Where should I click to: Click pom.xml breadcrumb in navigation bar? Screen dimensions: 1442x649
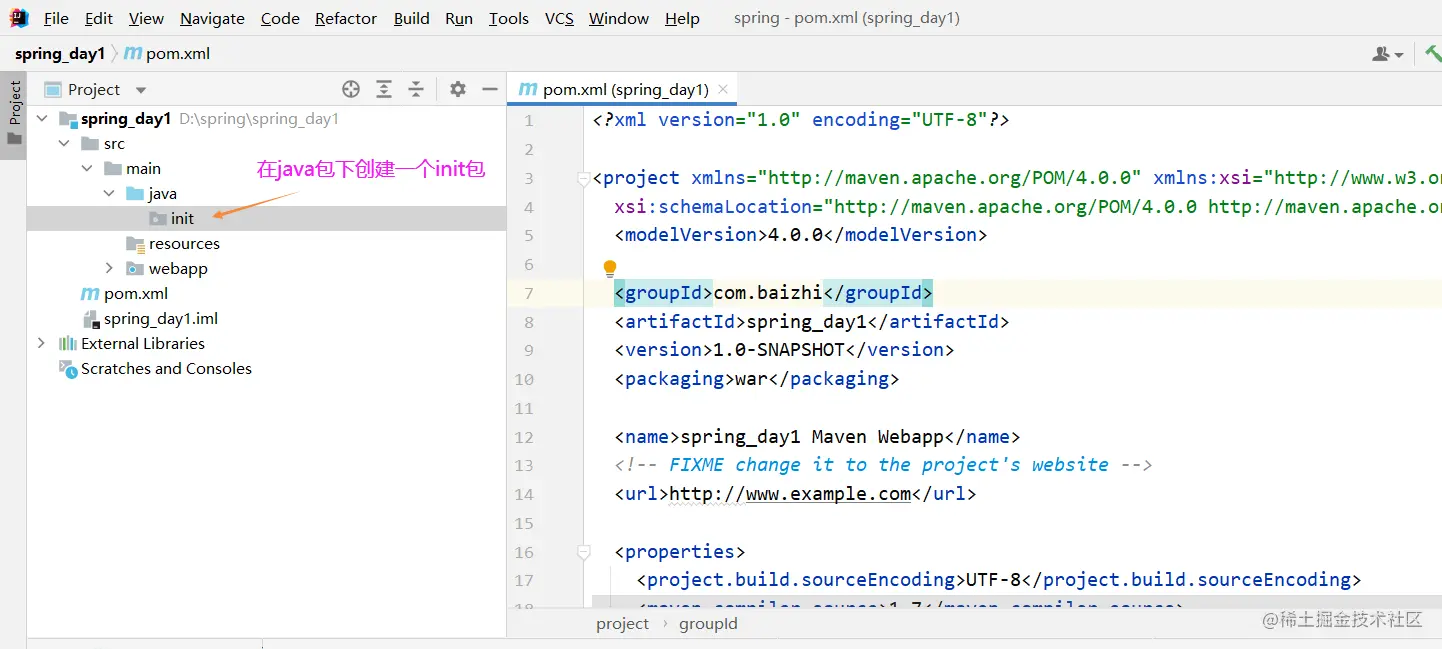167,54
